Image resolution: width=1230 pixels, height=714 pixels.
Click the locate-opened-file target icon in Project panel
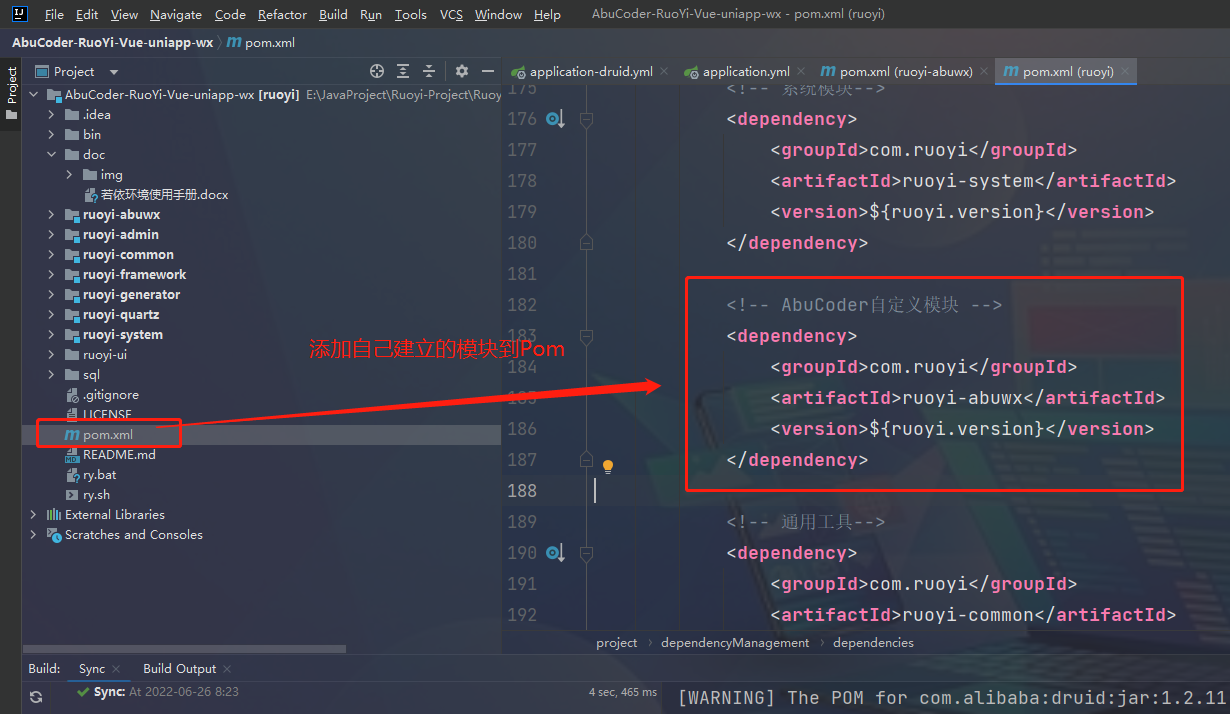377,71
